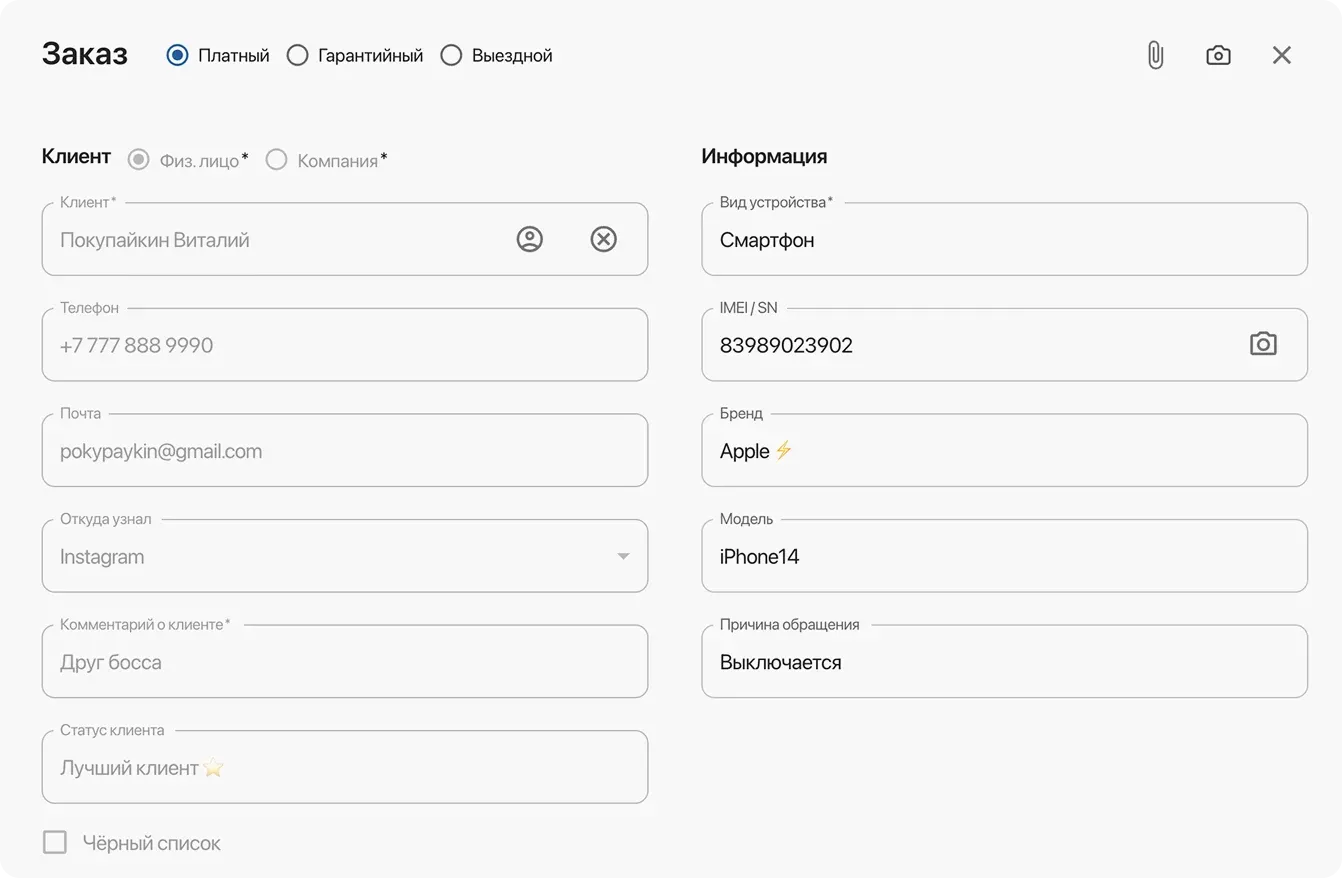Open client profile icon in Клиент field
This screenshot has height=878, width=1342.
tap(529, 239)
